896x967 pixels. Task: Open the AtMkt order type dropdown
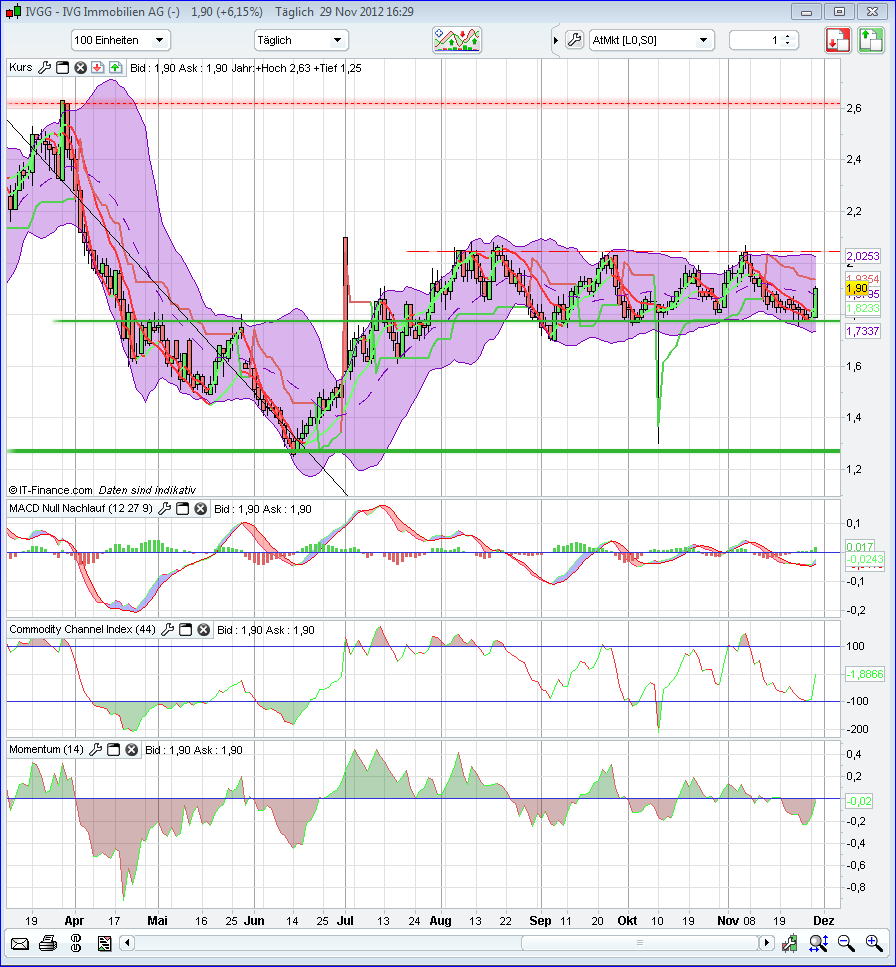click(651, 40)
